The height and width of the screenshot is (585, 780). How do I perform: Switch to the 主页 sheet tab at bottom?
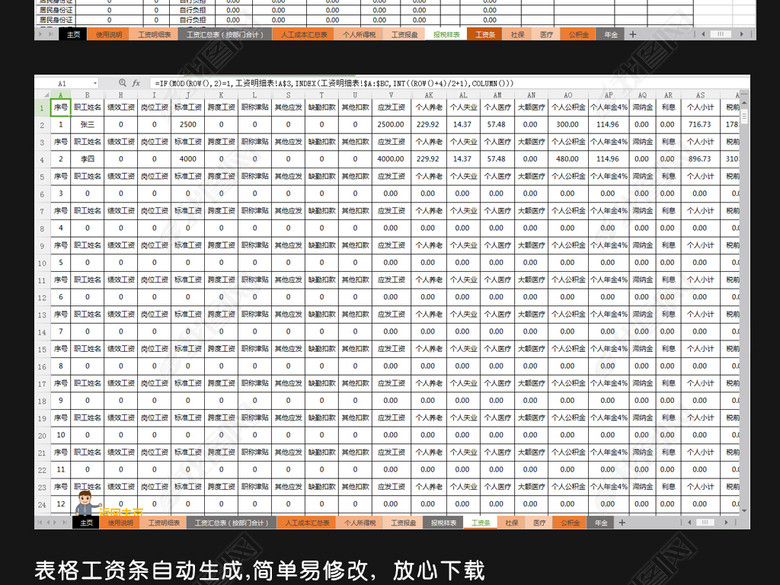(x=85, y=522)
